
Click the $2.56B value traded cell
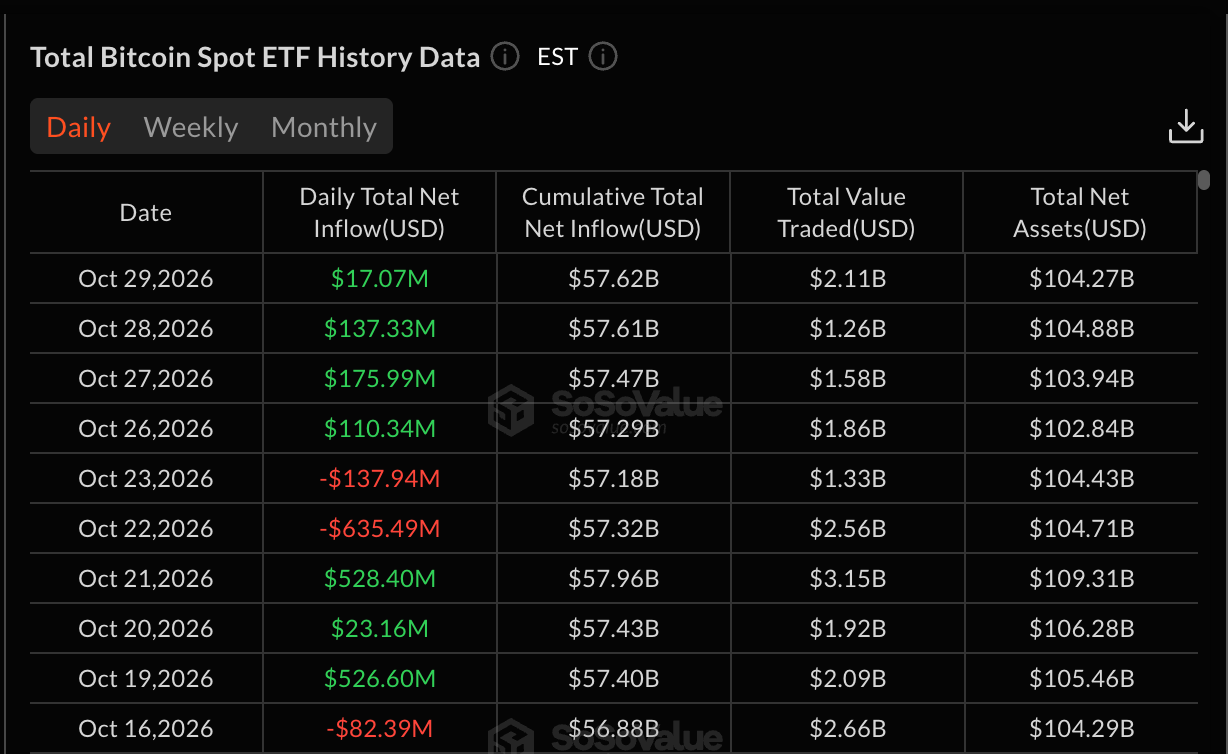(x=848, y=528)
